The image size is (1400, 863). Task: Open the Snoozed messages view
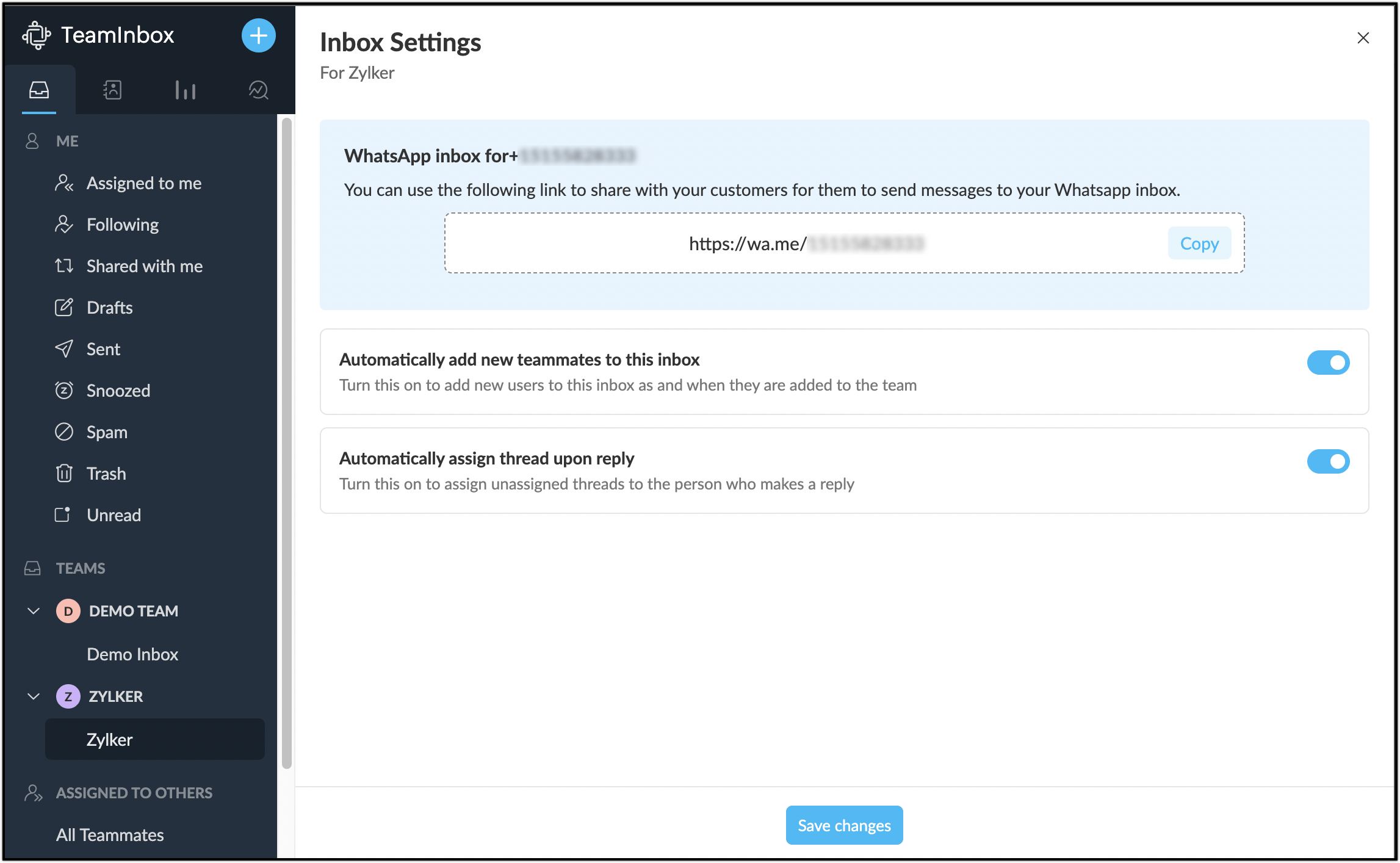pos(117,390)
